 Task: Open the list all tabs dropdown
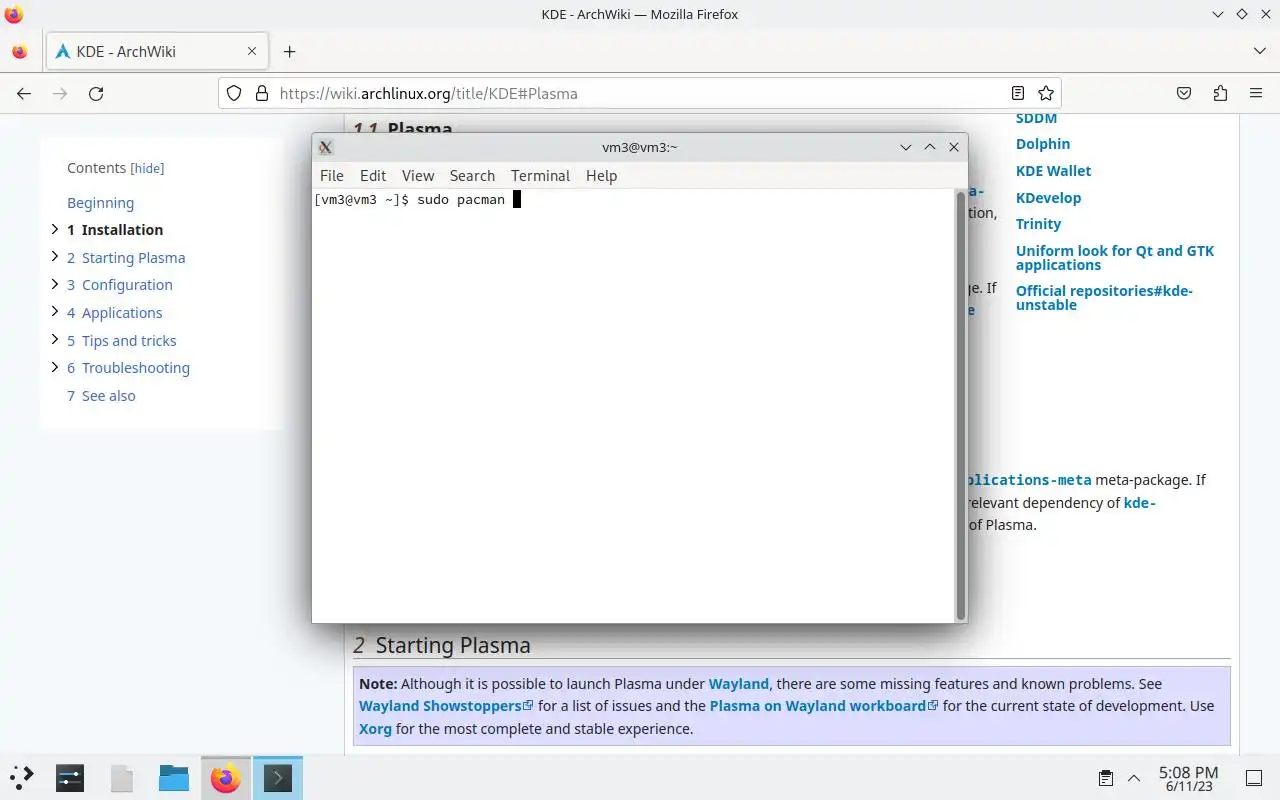[x=1259, y=51]
